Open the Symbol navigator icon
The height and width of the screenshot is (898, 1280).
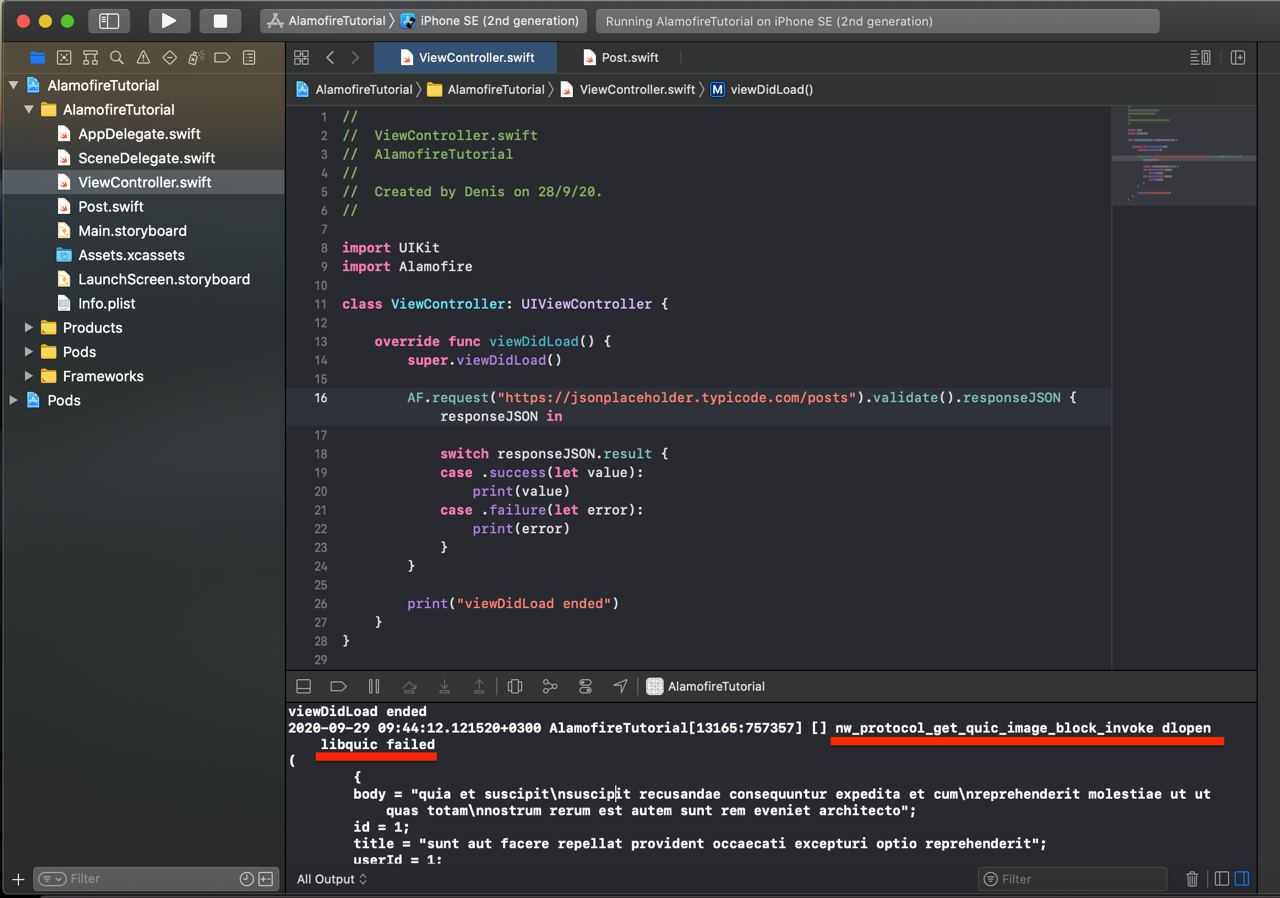pos(90,57)
